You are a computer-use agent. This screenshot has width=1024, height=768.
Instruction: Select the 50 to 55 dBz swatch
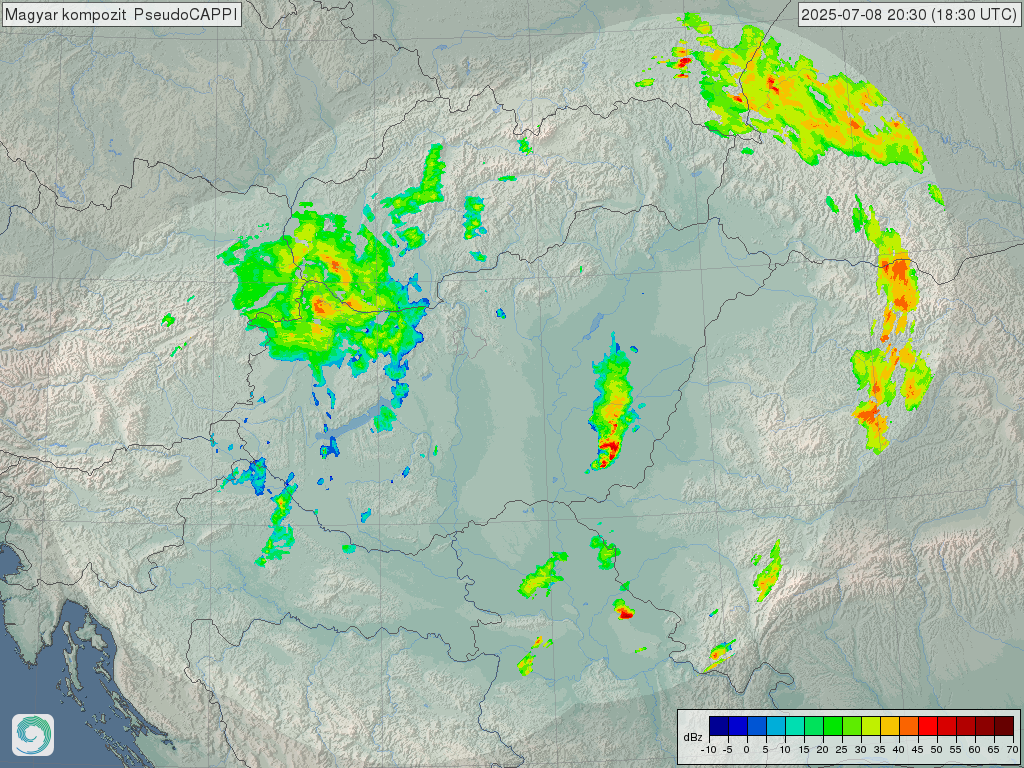tap(947, 726)
